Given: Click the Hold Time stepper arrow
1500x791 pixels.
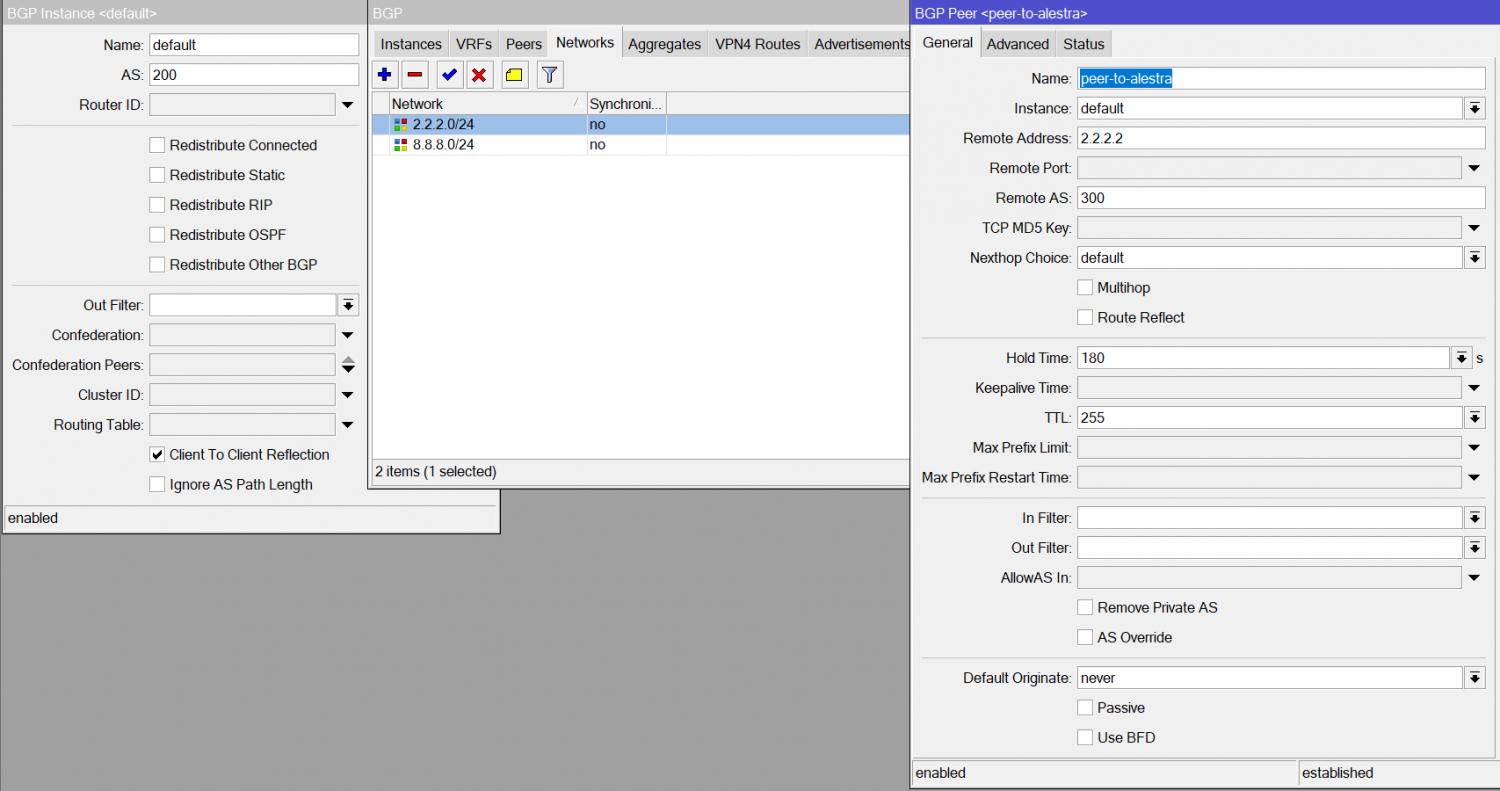Looking at the screenshot, I should pos(1461,358).
